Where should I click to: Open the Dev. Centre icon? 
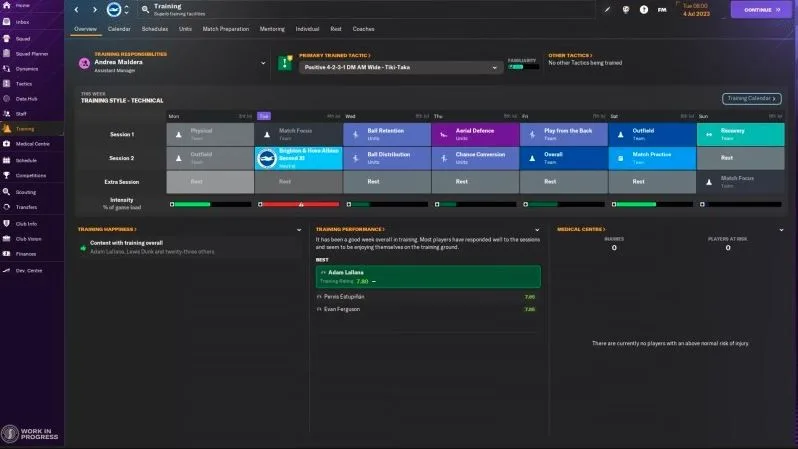[x=7, y=270]
